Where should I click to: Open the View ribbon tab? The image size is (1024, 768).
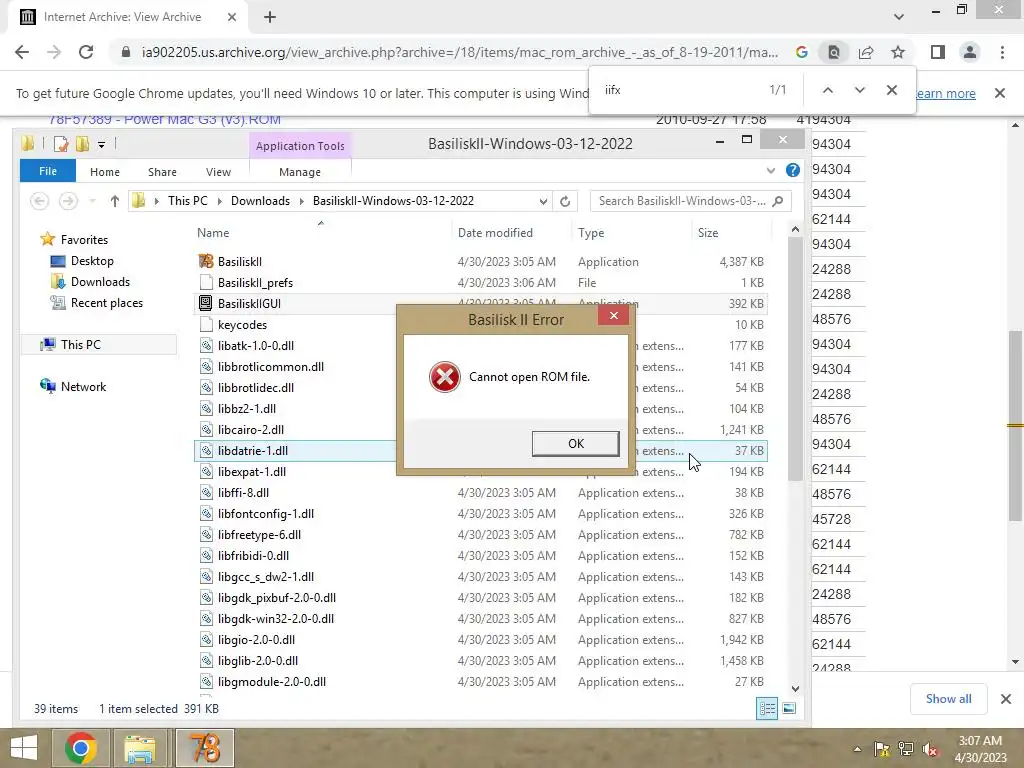point(218,172)
